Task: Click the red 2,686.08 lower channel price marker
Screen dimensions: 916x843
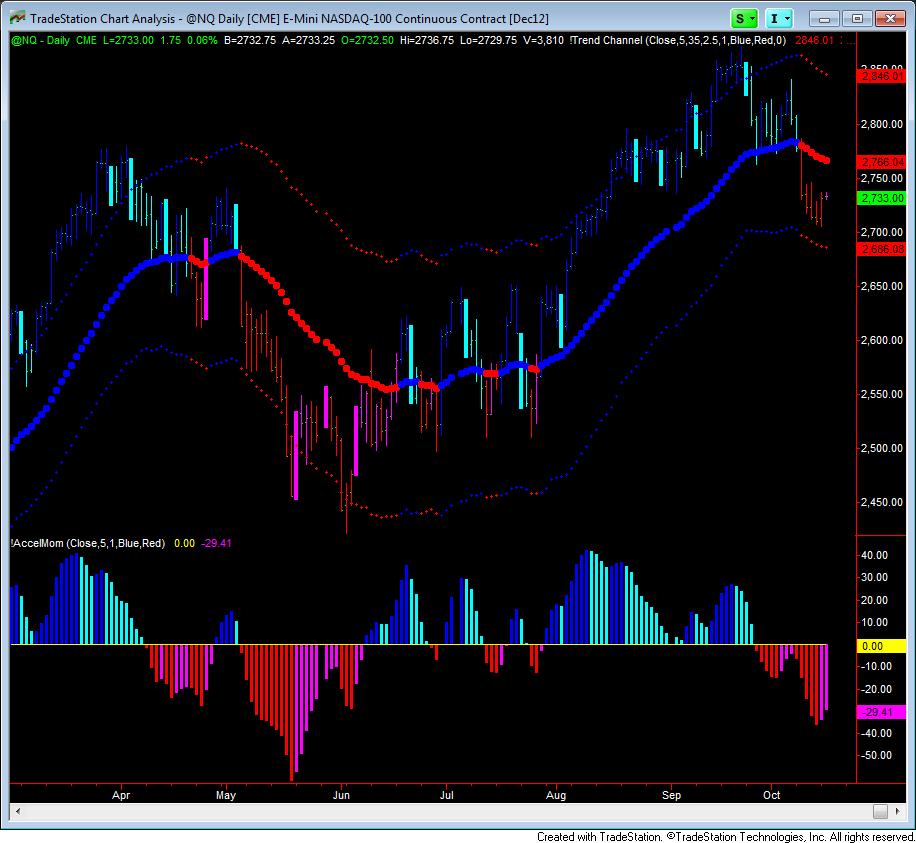Action: coord(880,249)
